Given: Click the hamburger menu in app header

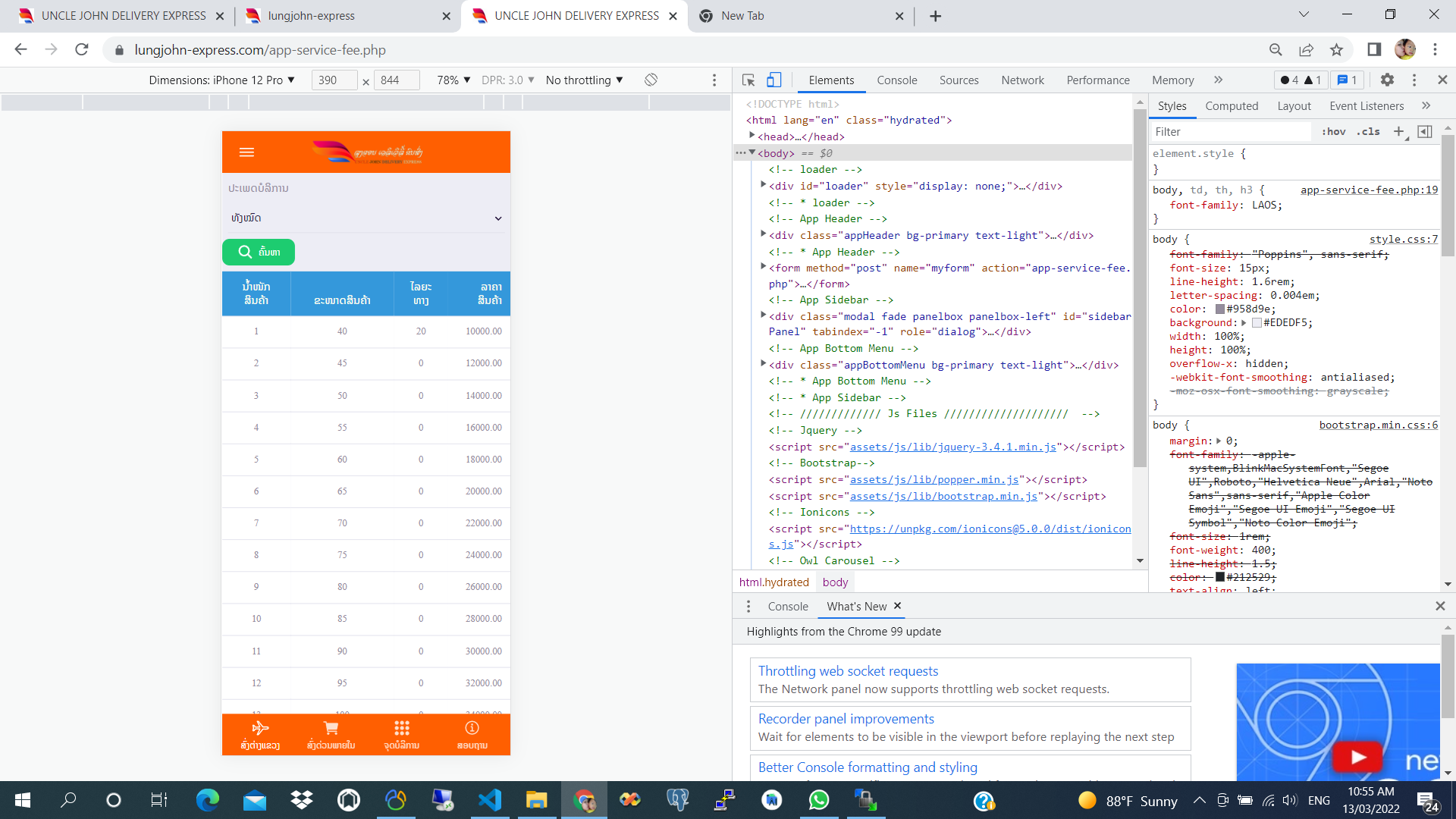Looking at the screenshot, I should (x=246, y=152).
